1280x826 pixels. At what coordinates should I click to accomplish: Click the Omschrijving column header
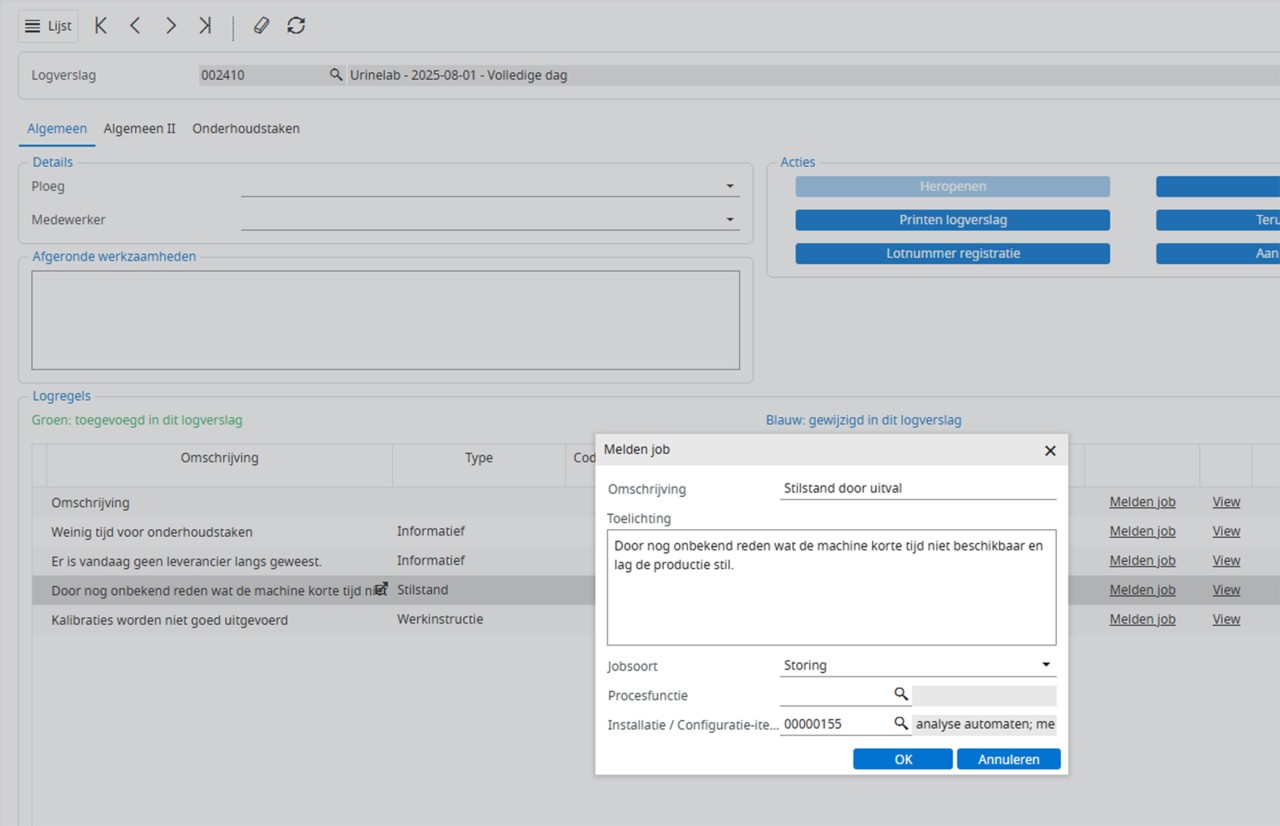pyautogui.click(x=219, y=458)
